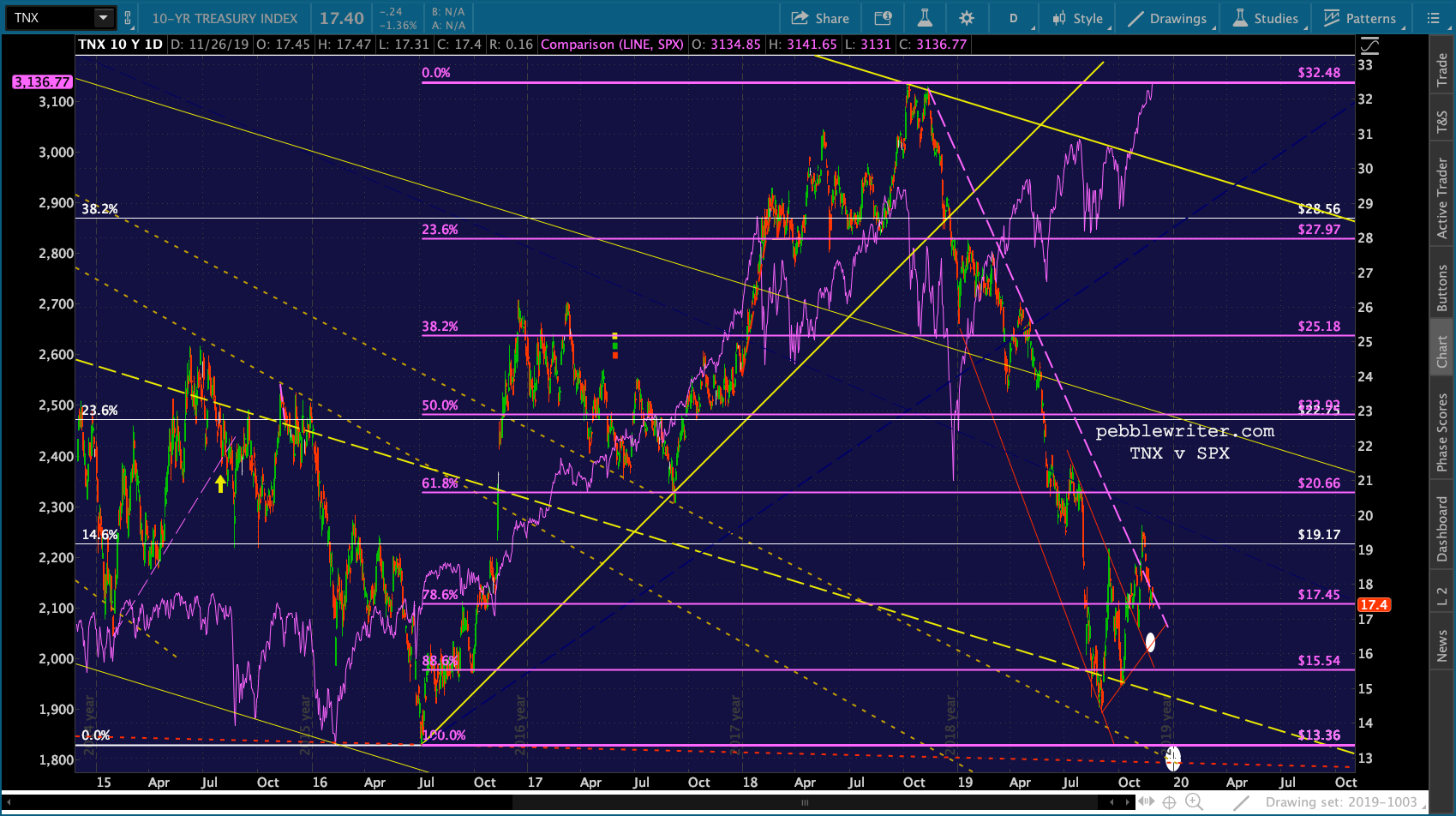The height and width of the screenshot is (816, 1456).
Task: Click the Share button
Action: [820, 18]
